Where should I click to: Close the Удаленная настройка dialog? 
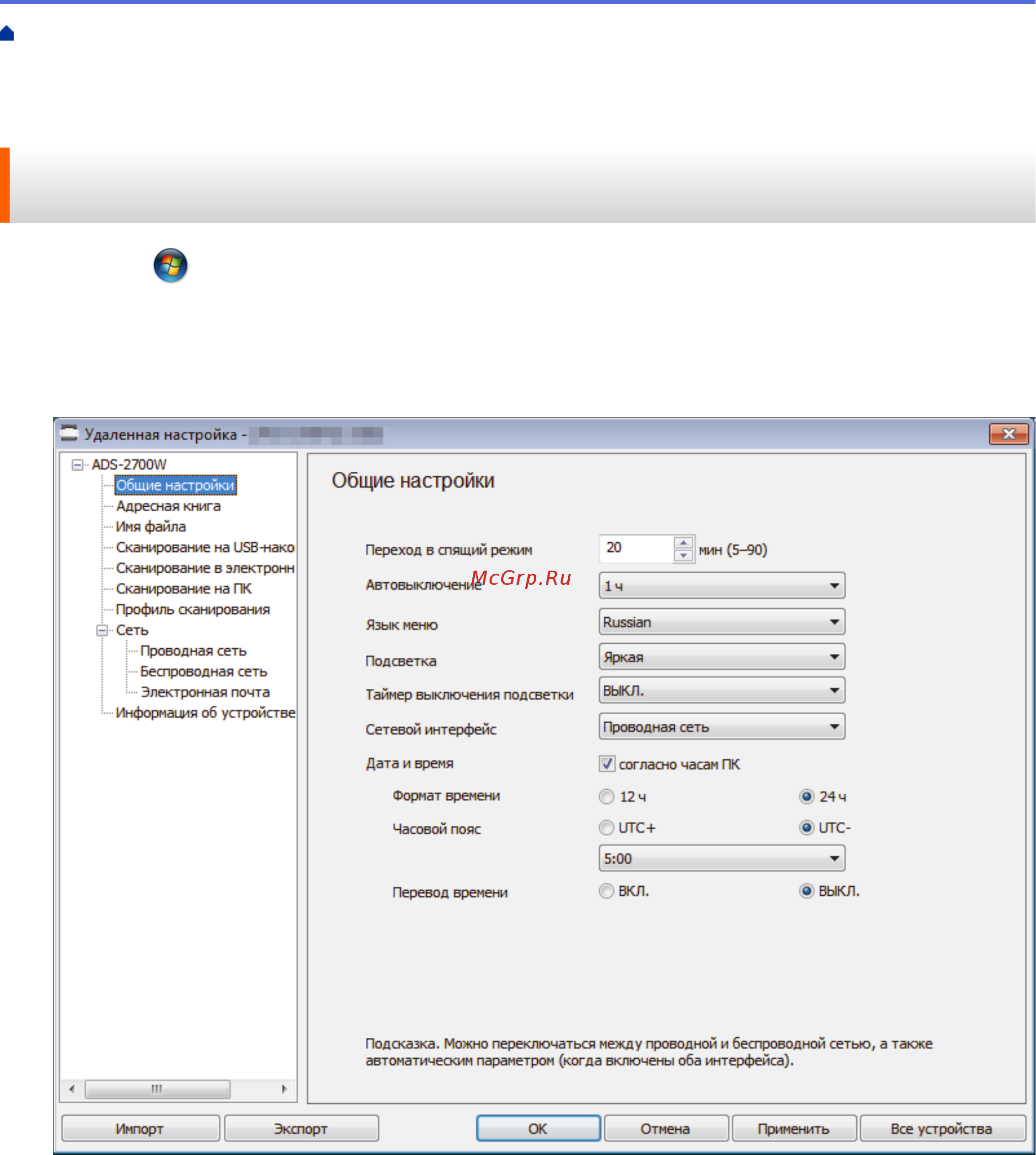(x=1008, y=434)
